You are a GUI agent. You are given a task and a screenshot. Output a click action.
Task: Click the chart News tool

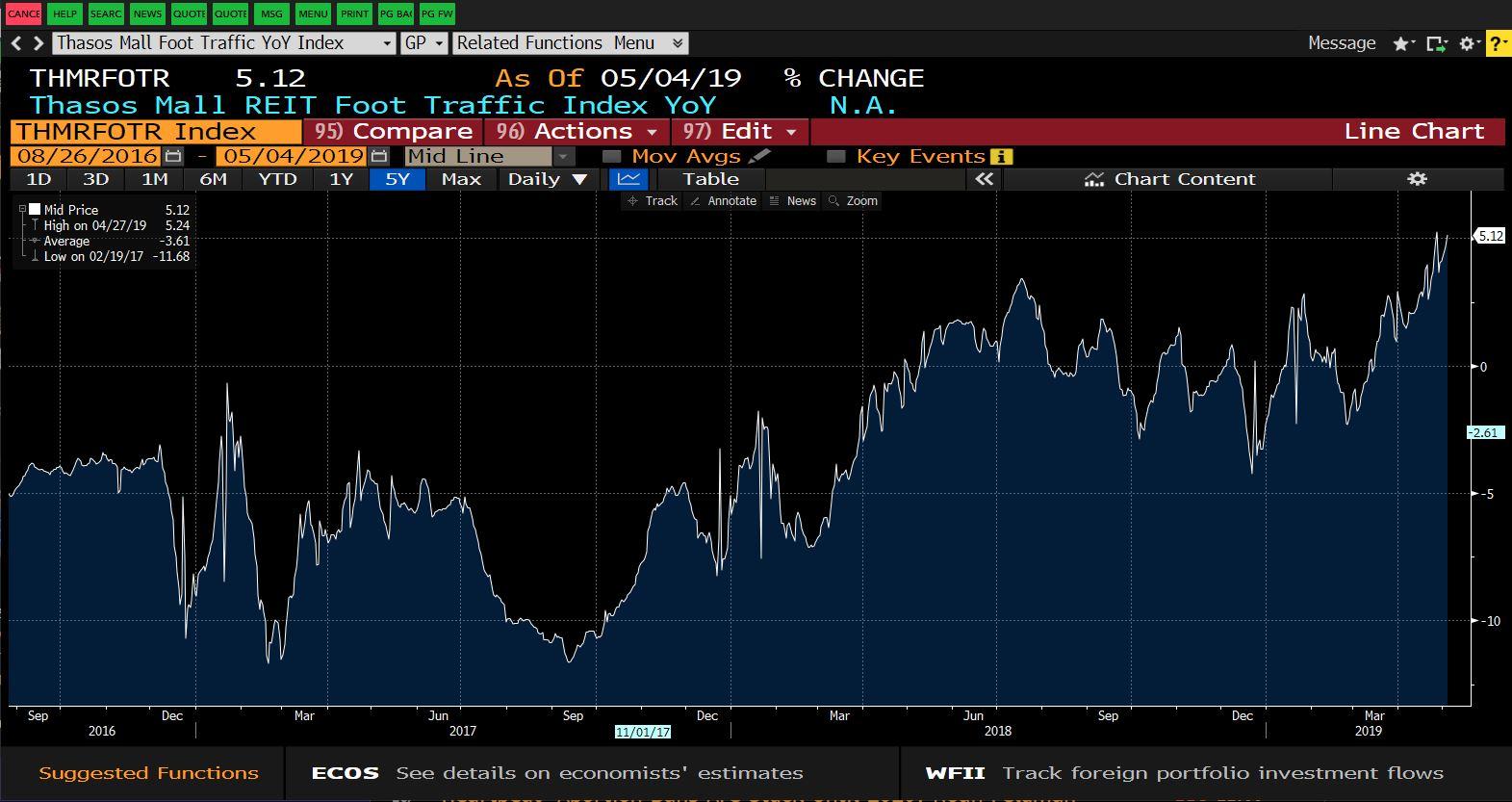coord(793,201)
